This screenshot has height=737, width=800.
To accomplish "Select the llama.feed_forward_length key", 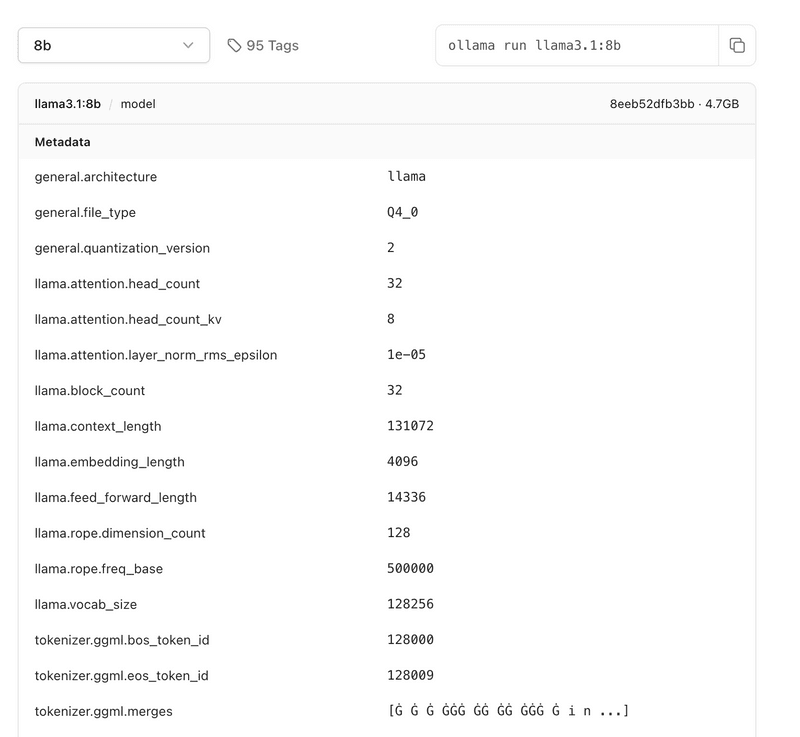I will point(116,498).
